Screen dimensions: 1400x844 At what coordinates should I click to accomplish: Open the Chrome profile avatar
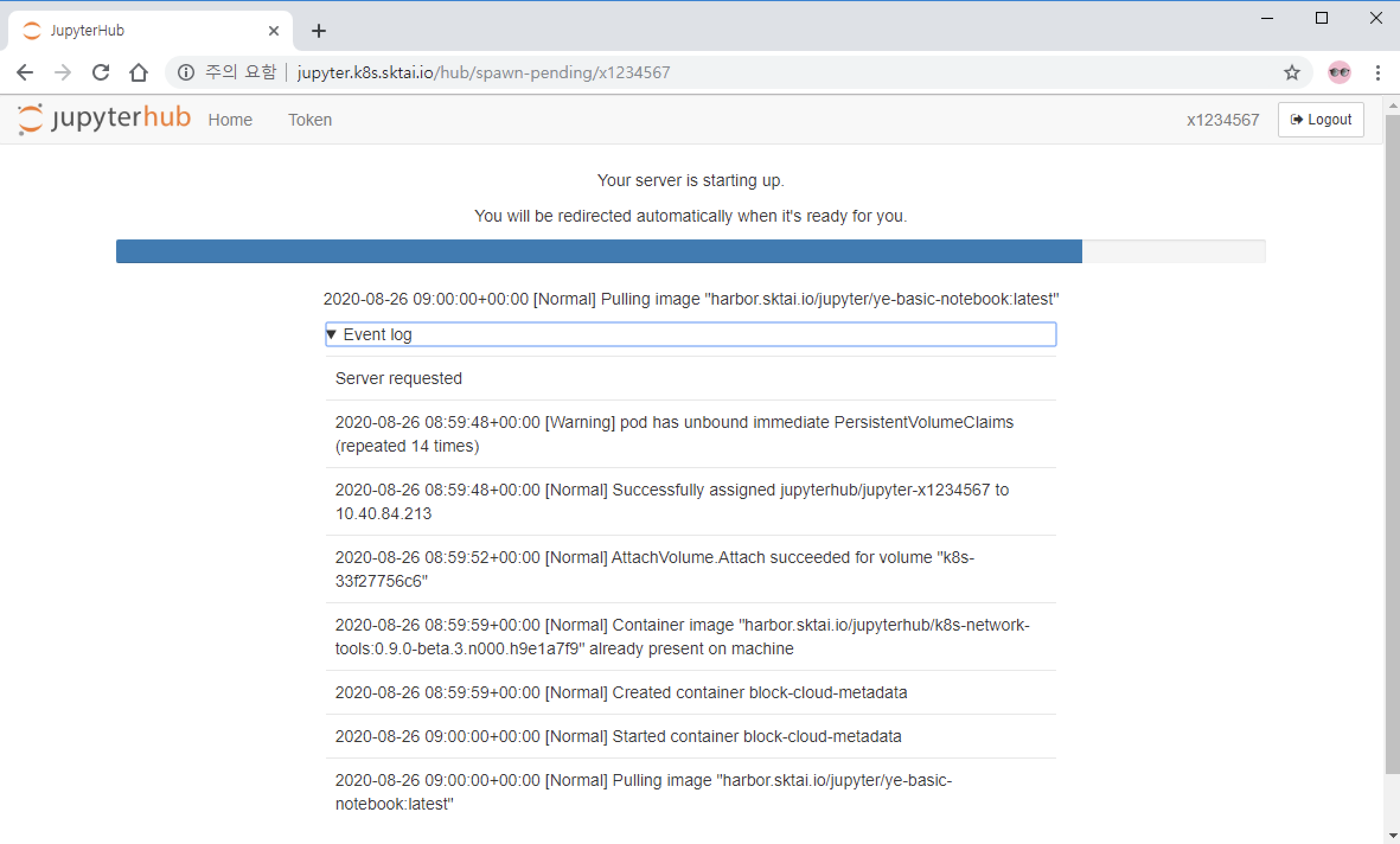[x=1339, y=72]
